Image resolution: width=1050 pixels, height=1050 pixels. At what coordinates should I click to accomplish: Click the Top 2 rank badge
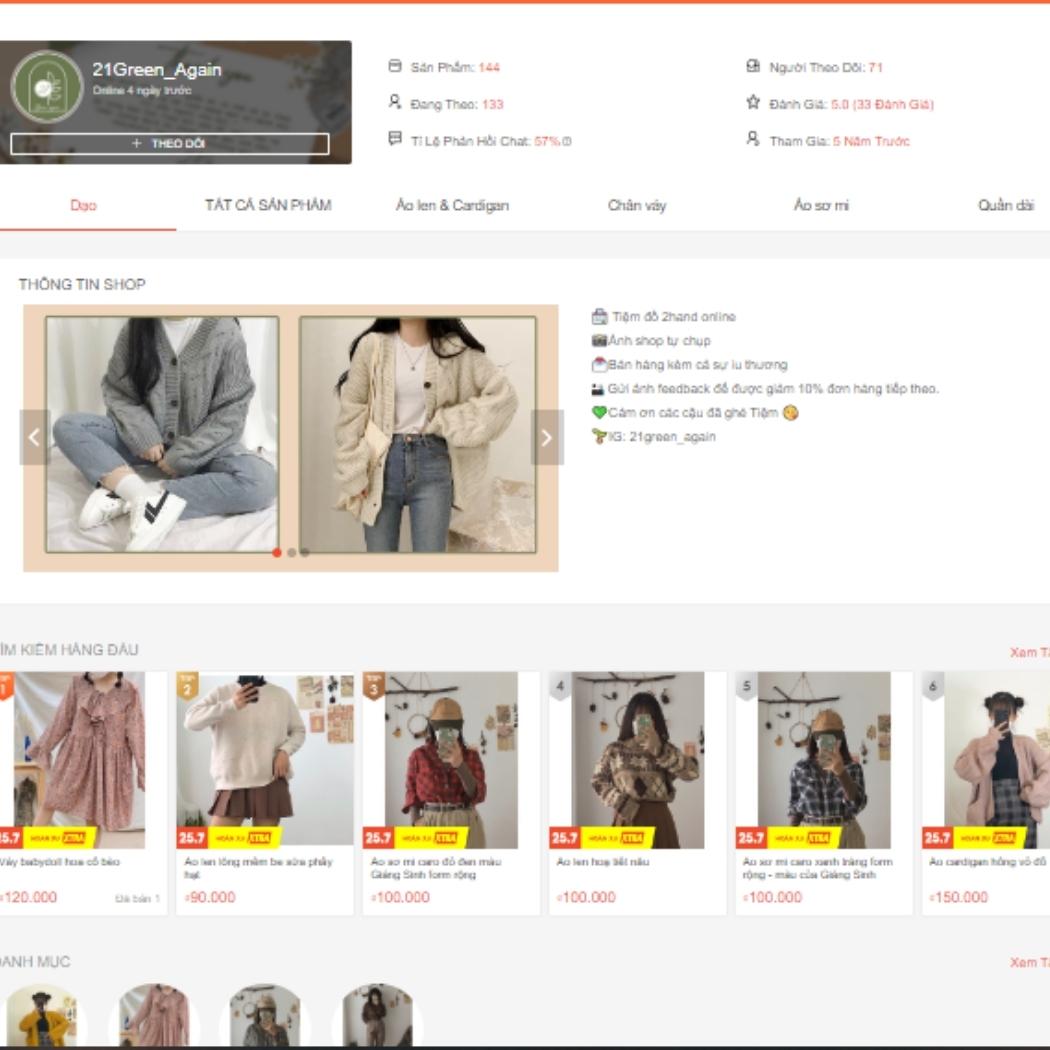pos(187,686)
